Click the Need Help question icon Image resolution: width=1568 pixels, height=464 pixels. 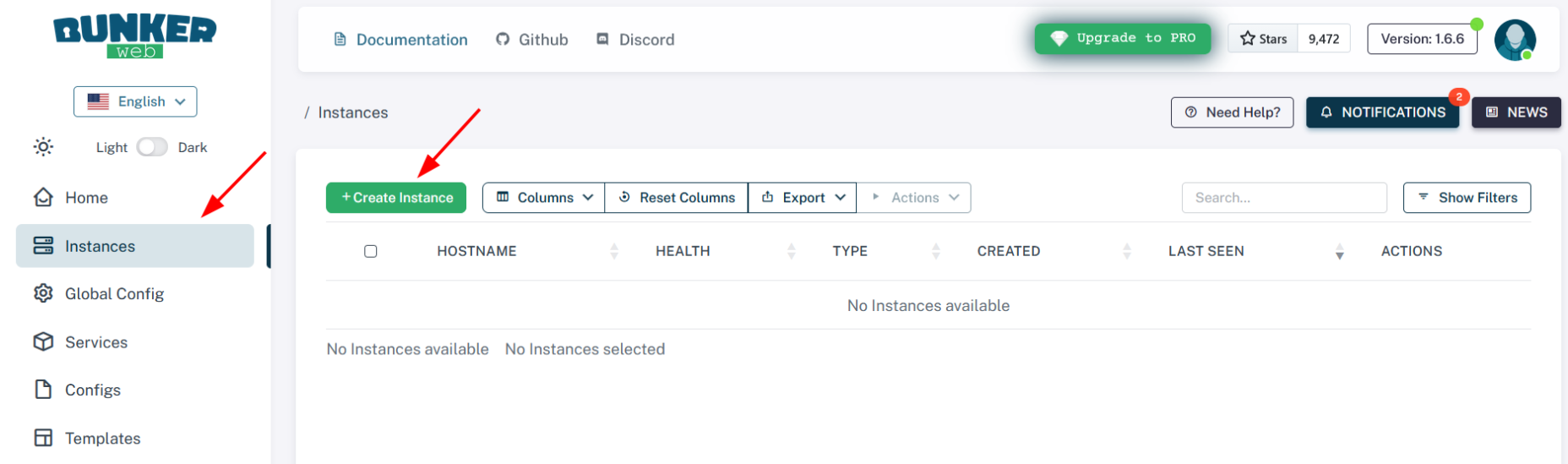pos(1191,112)
